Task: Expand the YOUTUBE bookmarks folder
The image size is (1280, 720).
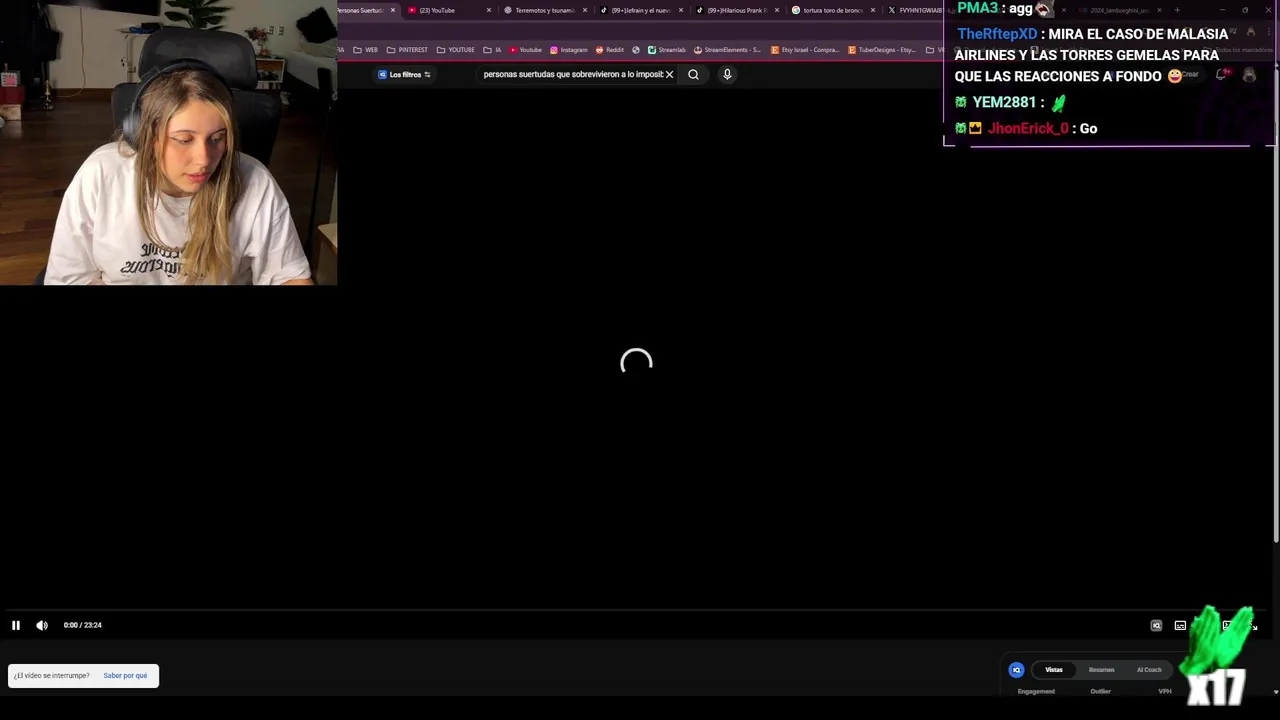Action: click(456, 50)
